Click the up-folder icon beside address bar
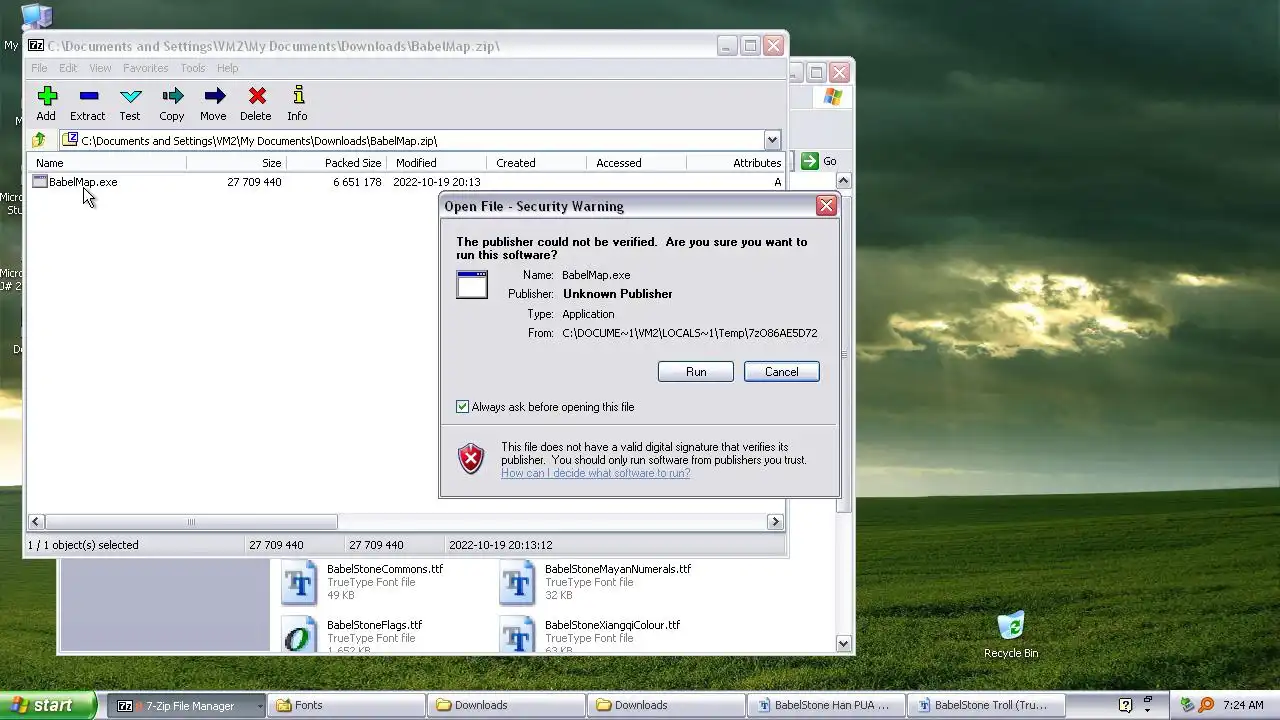The height and width of the screenshot is (720, 1280). [39, 141]
